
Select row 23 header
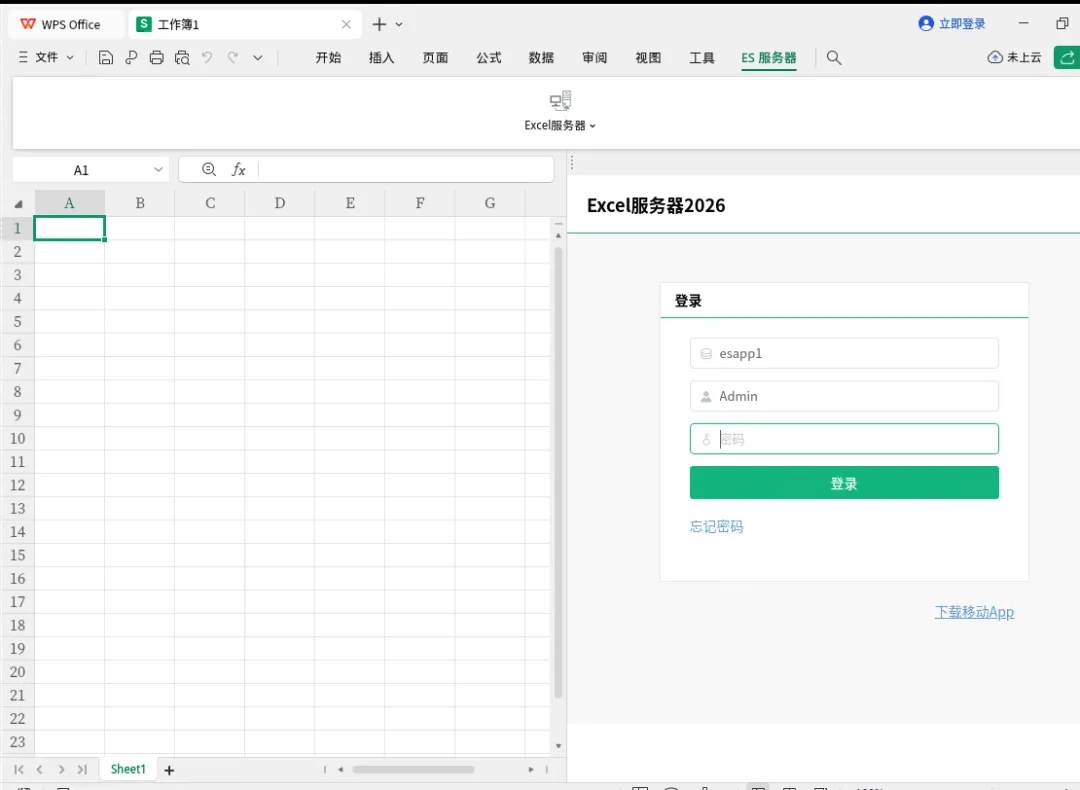point(17,742)
